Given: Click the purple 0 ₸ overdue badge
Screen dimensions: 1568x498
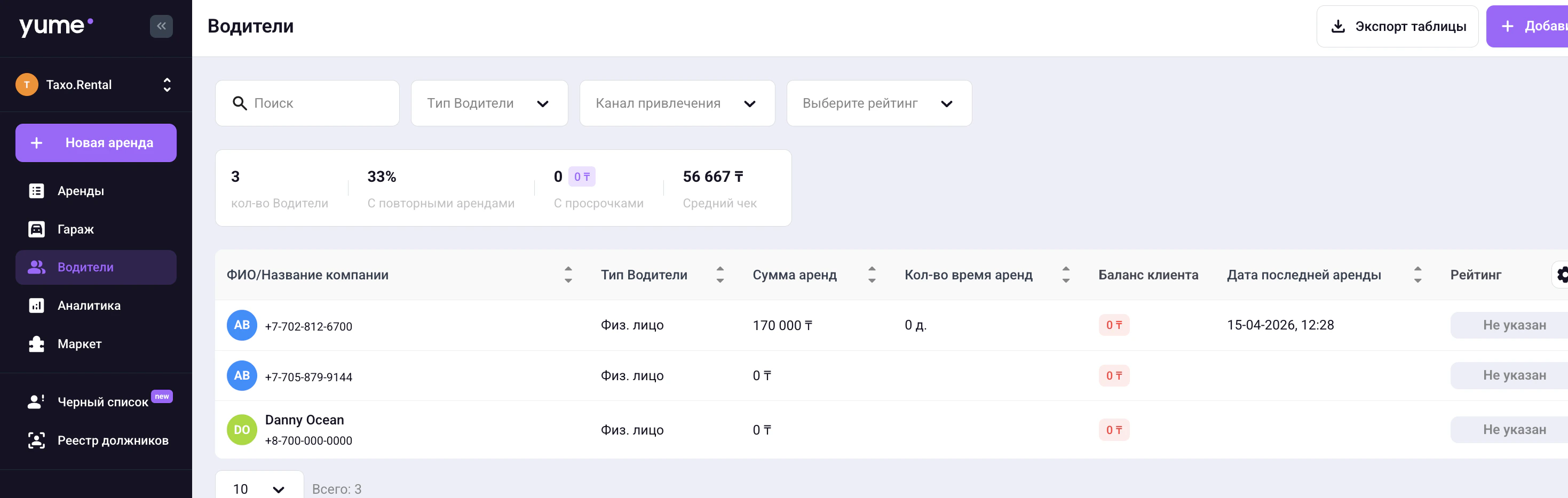Looking at the screenshot, I should (582, 177).
